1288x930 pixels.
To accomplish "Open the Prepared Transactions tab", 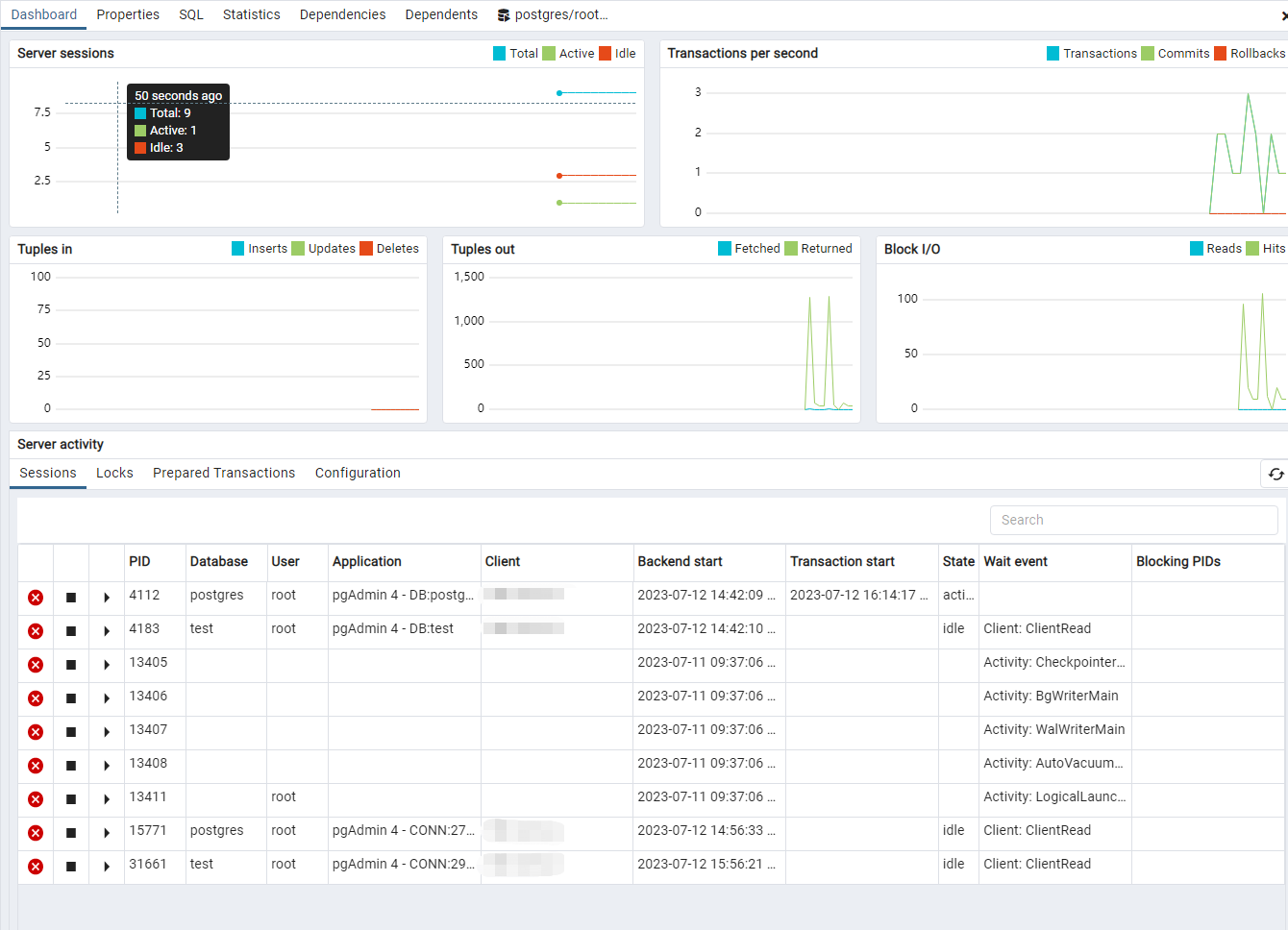I will pos(224,473).
